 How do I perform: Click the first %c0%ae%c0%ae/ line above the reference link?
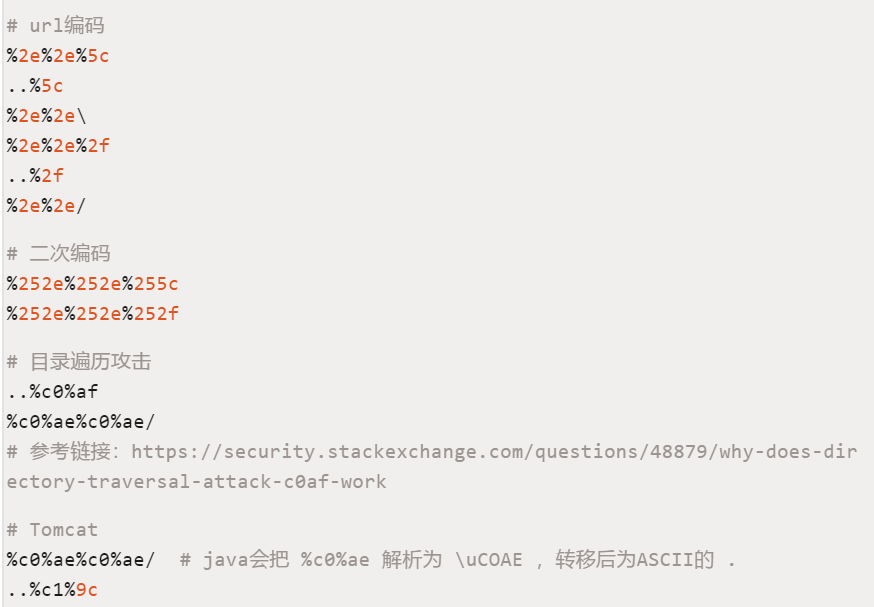click(81, 422)
